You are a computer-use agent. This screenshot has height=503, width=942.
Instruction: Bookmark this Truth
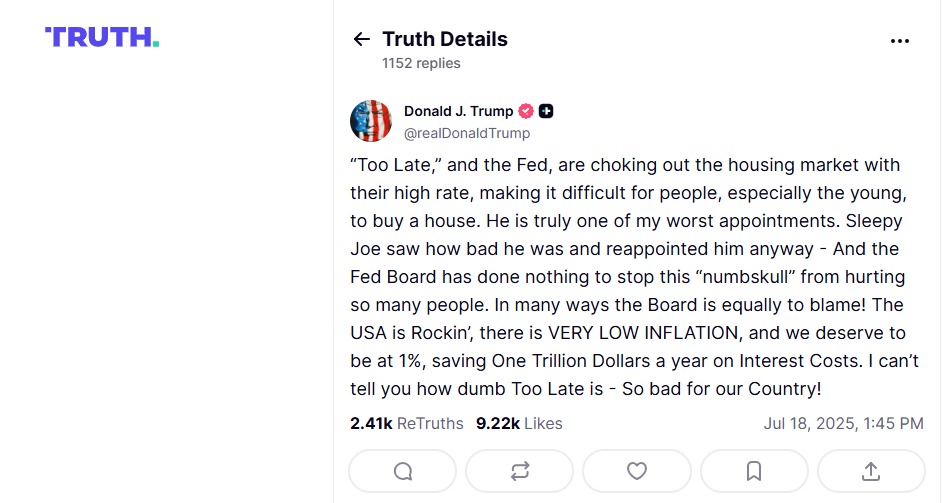point(754,471)
